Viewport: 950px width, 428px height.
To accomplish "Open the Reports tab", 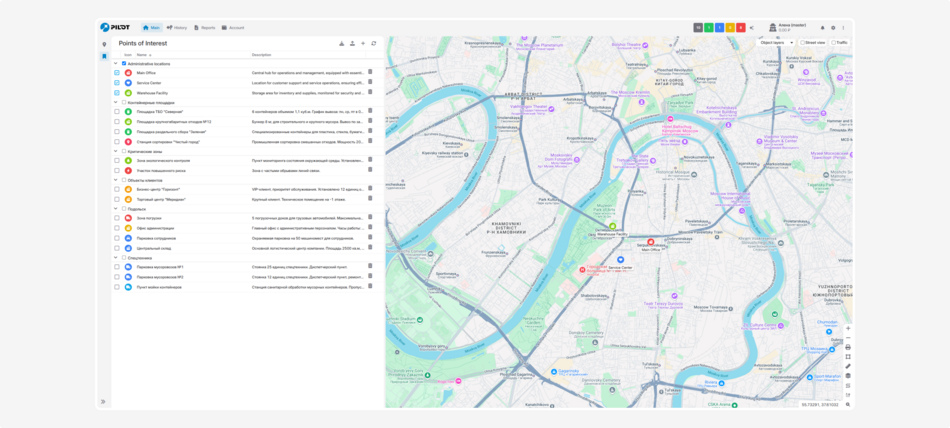I will coord(205,28).
